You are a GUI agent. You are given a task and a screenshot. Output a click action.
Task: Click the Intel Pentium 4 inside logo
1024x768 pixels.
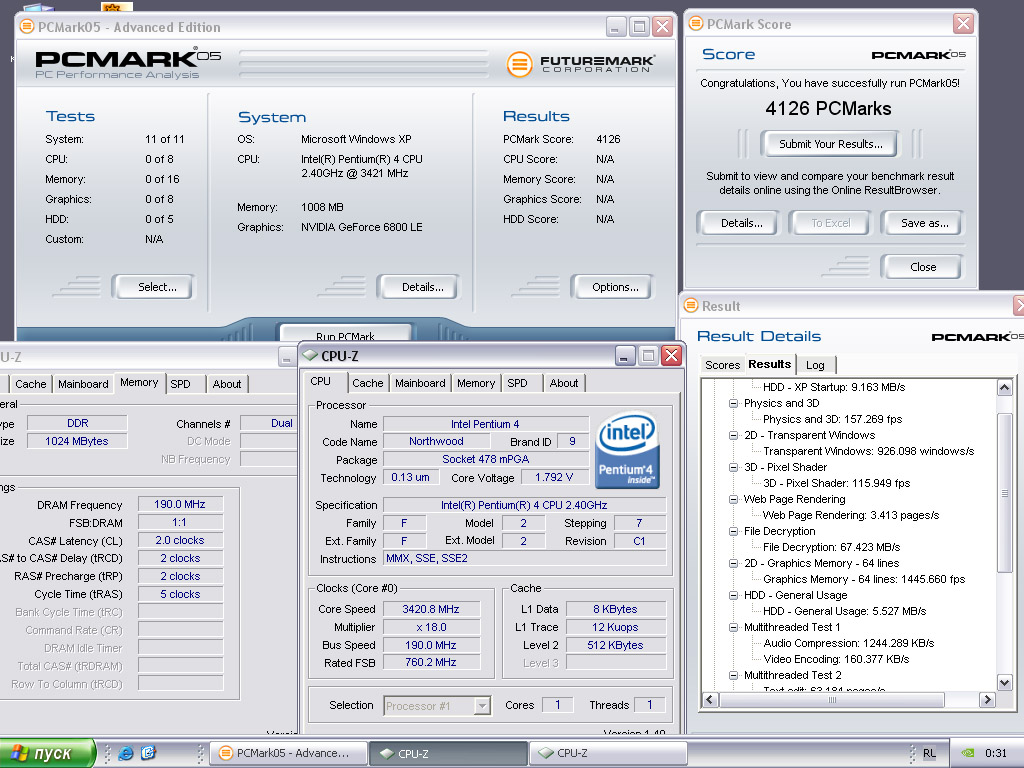(x=627, y=451)
